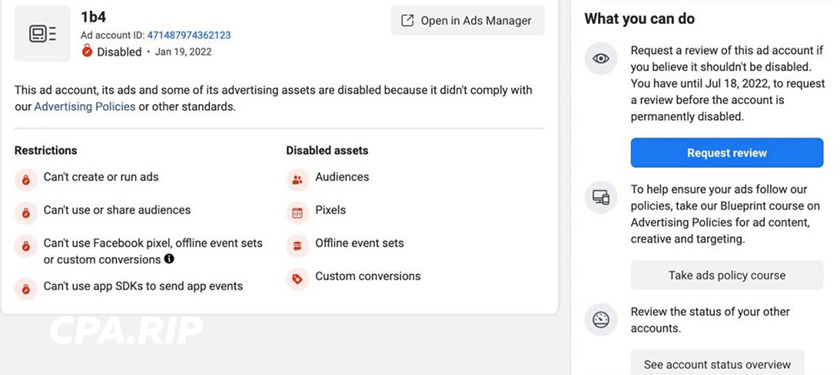Click the Audiences people icon
This screenshot has width=840, height=375.
pyautogui.click(x=297, y=179)
